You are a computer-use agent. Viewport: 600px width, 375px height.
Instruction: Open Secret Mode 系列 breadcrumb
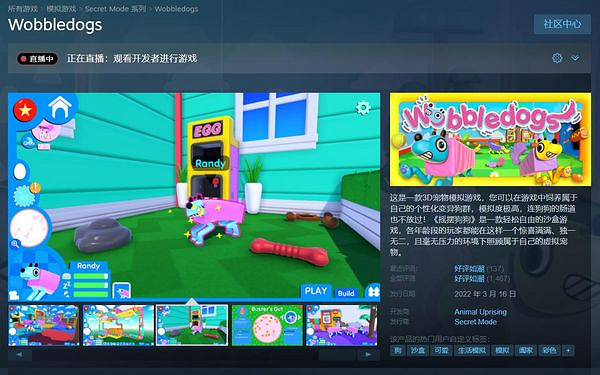(115, 8)
